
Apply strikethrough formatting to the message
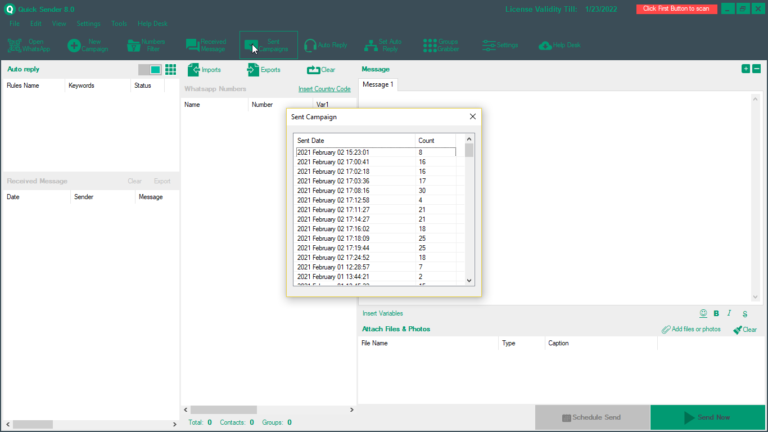coord(744,314)
